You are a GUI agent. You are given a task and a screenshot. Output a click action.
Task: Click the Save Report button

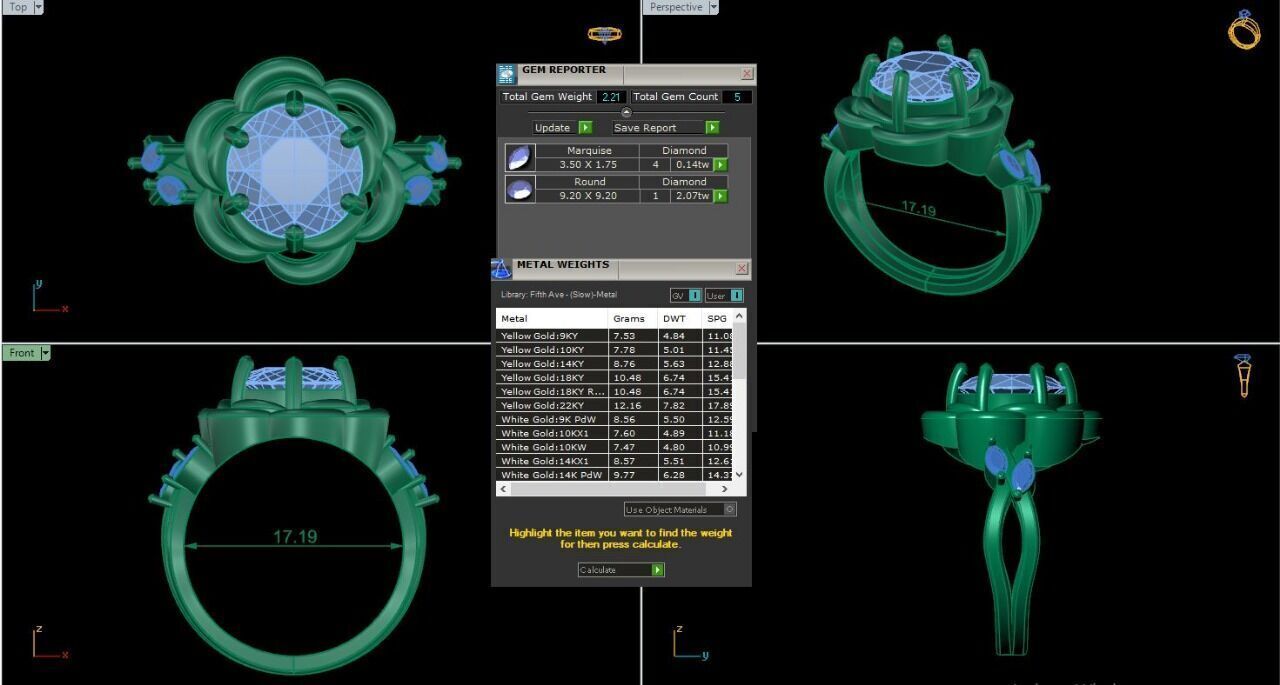(x=666, y=128)
